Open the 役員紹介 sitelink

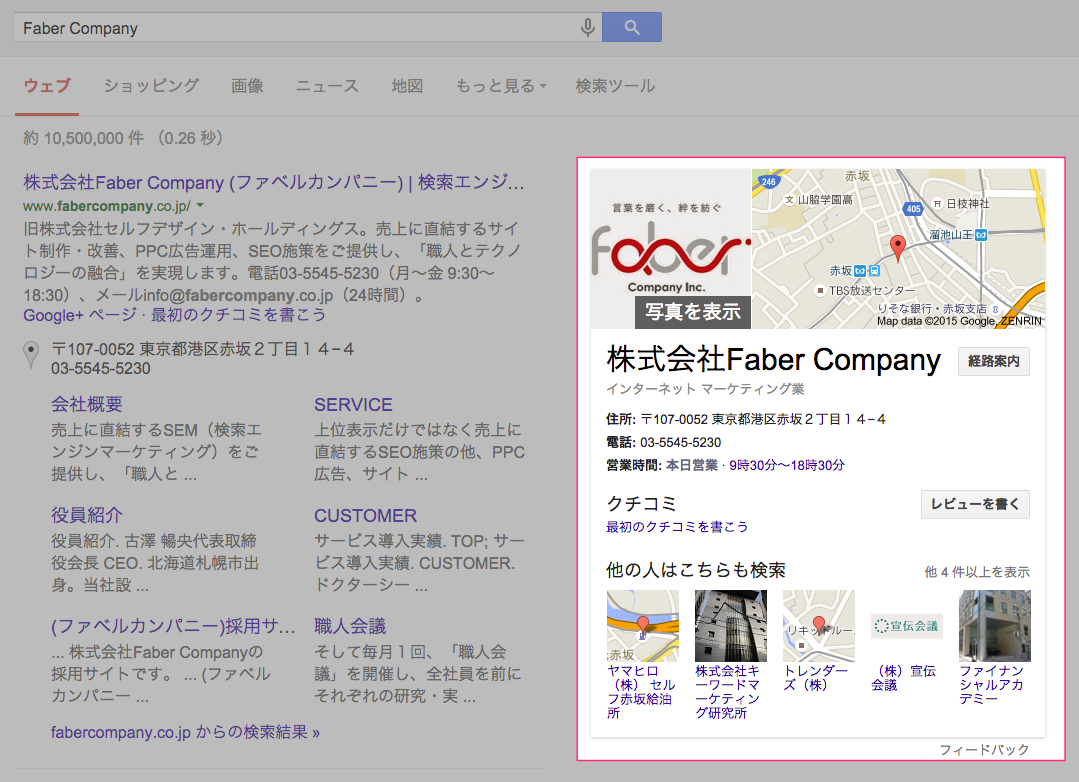coord(87,515)
